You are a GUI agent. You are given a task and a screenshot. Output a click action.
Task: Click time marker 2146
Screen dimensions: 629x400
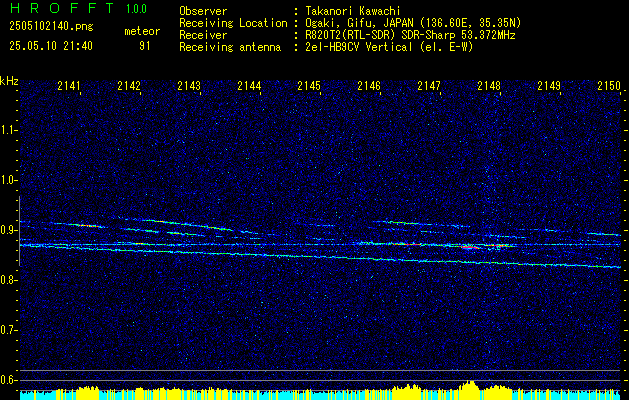coord(369,85)
